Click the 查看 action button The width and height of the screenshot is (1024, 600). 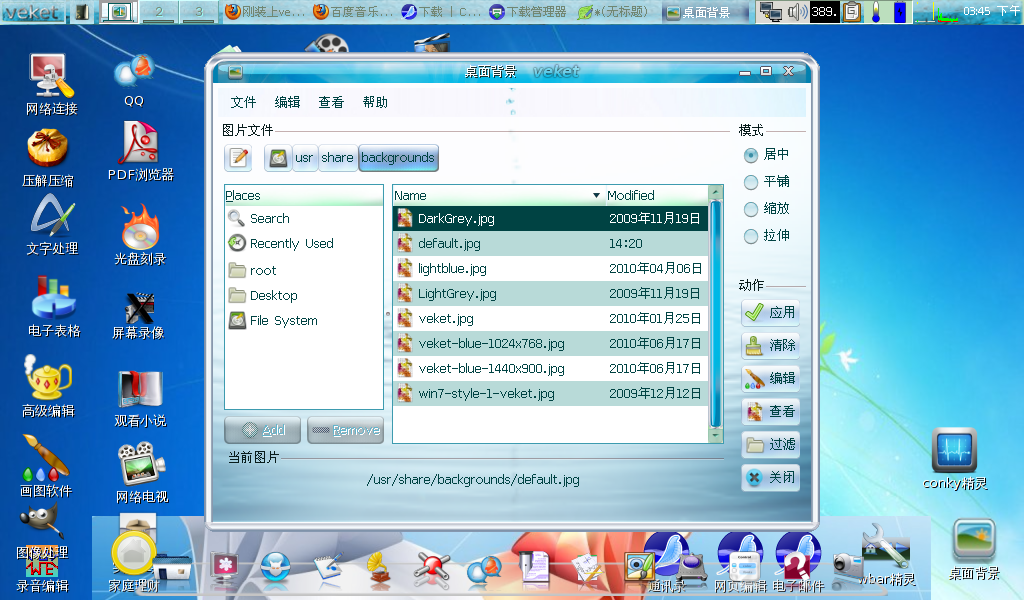coord(771,411)
